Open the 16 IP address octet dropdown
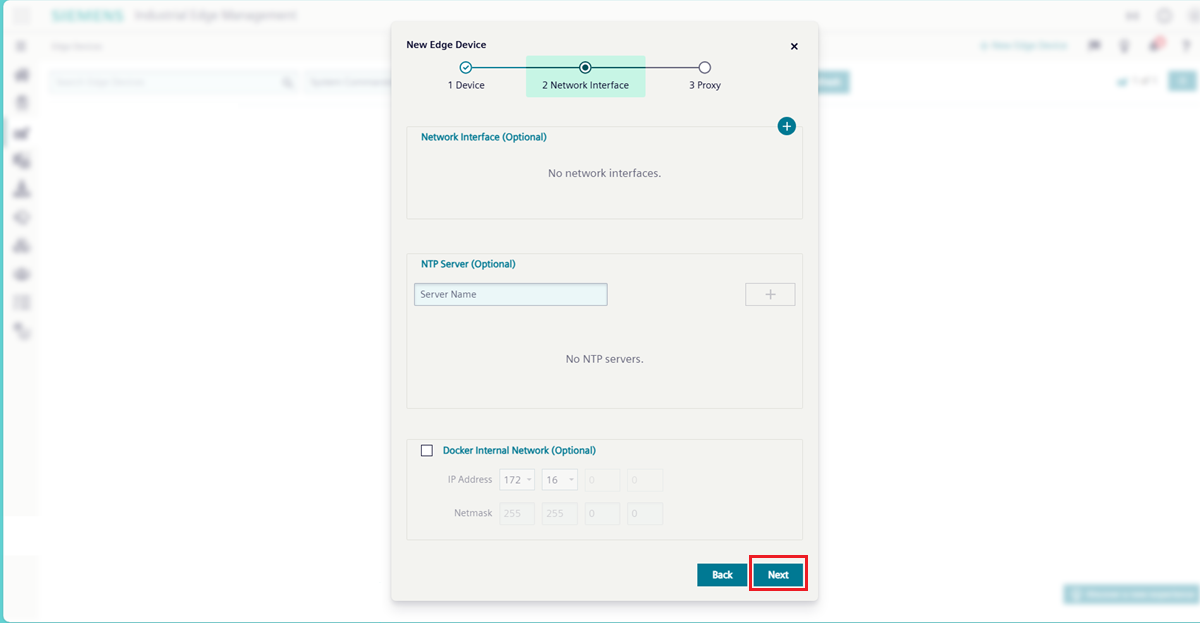Viewport: 1200px width, 623px height. [x=559, y=479]
